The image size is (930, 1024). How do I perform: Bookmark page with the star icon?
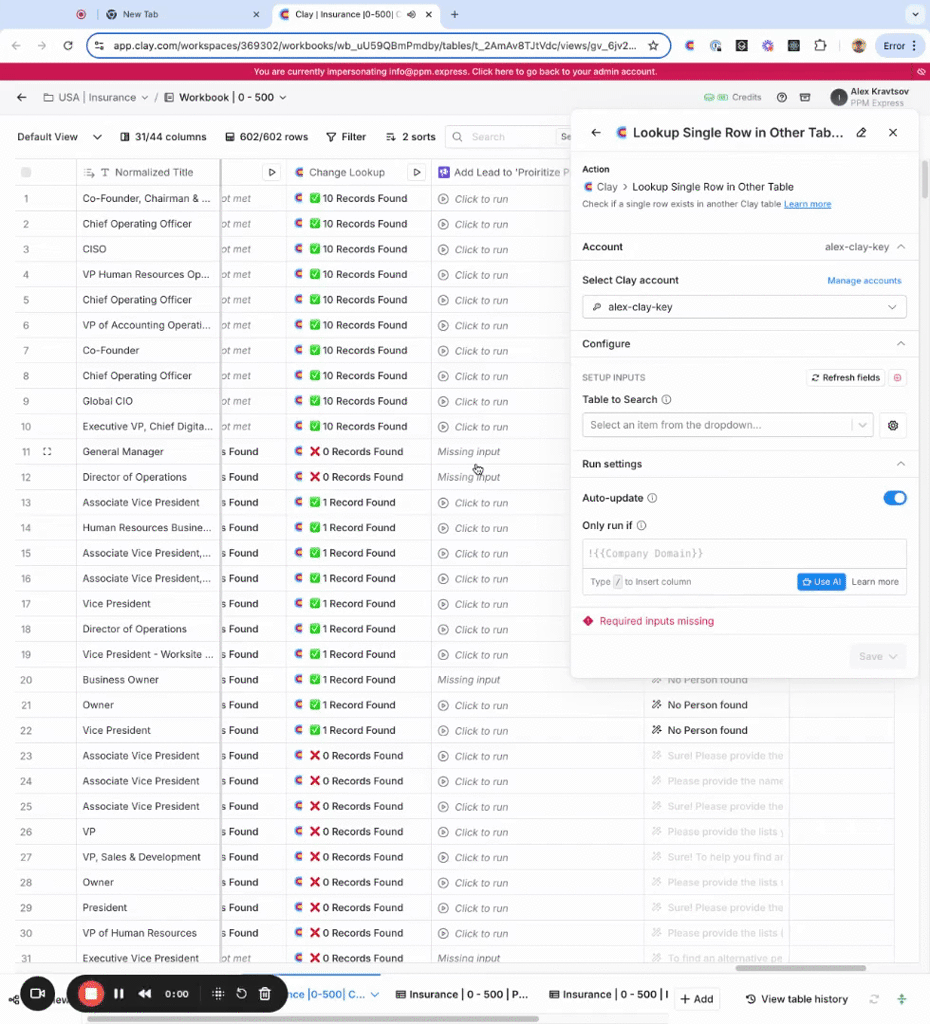pyautogui.click(x=653, y=45)
